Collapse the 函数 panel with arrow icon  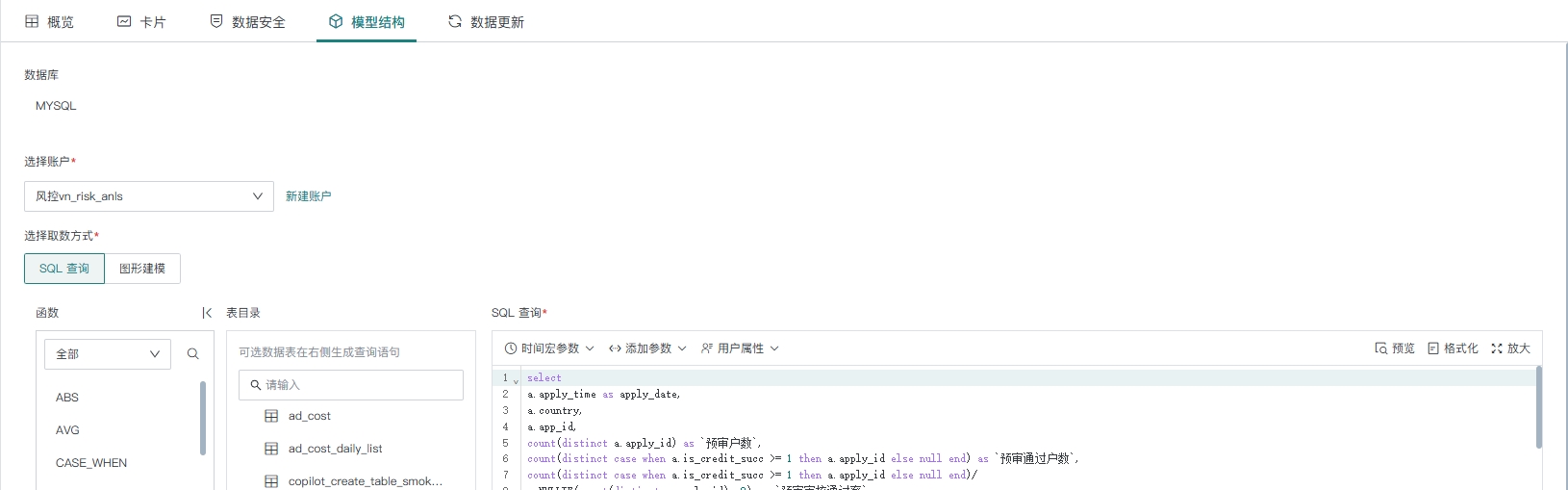pos(207,313)
